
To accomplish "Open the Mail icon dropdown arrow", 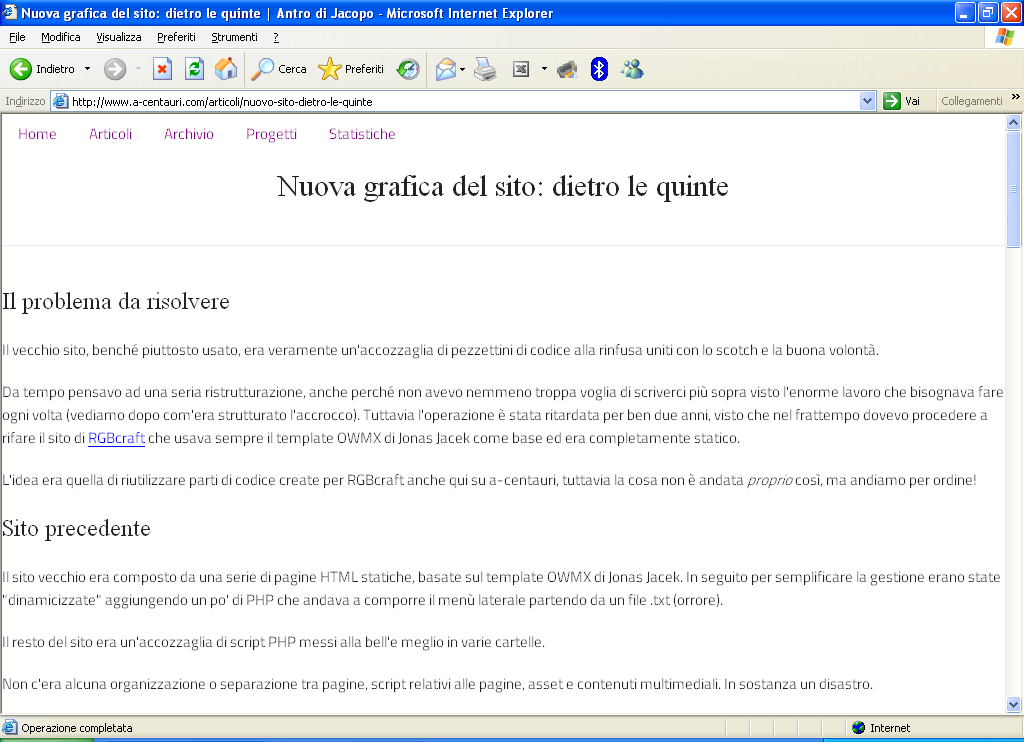I will coord(462,69).
